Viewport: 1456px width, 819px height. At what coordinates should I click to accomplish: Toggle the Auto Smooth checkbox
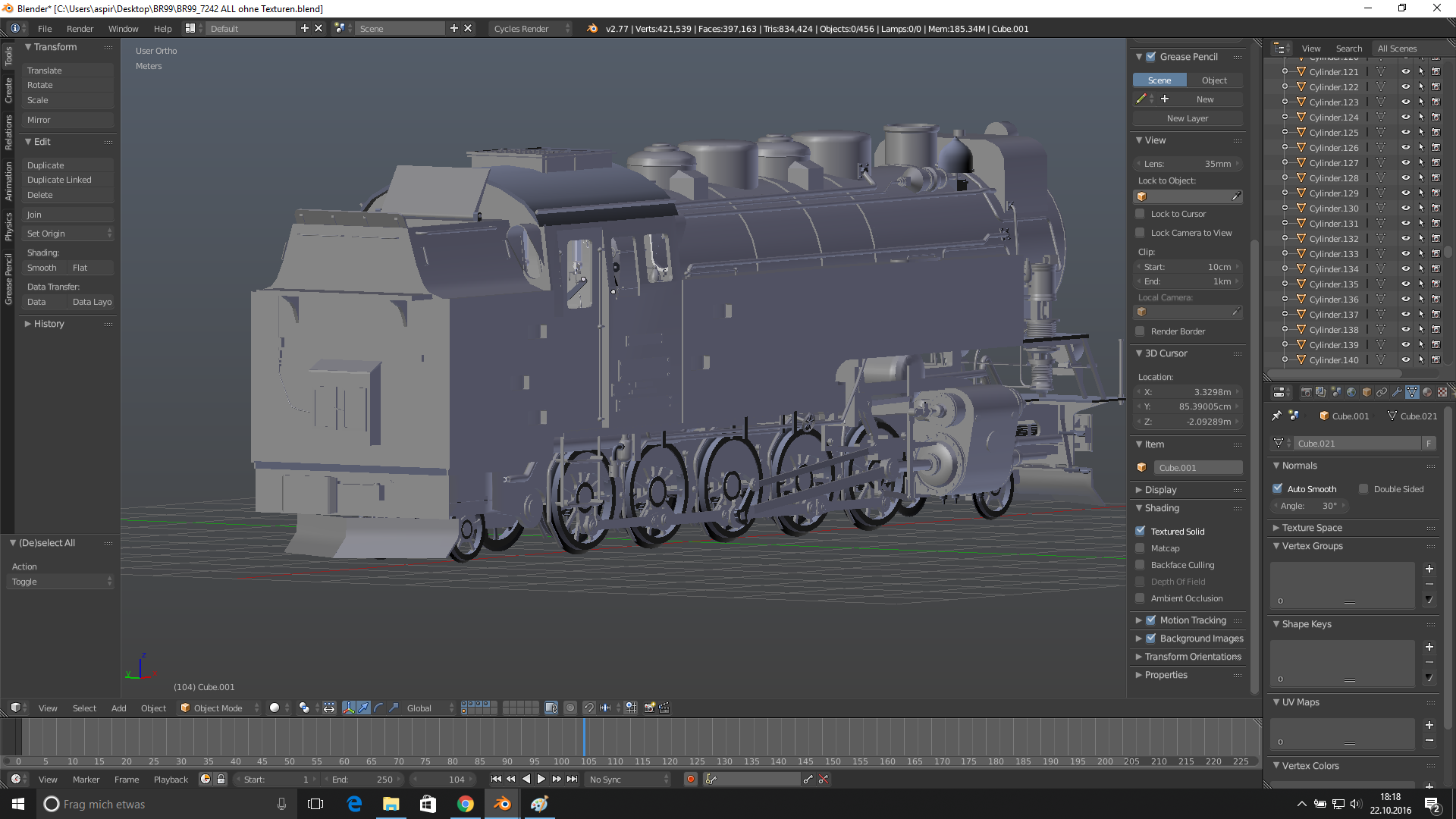point(1278,488)
